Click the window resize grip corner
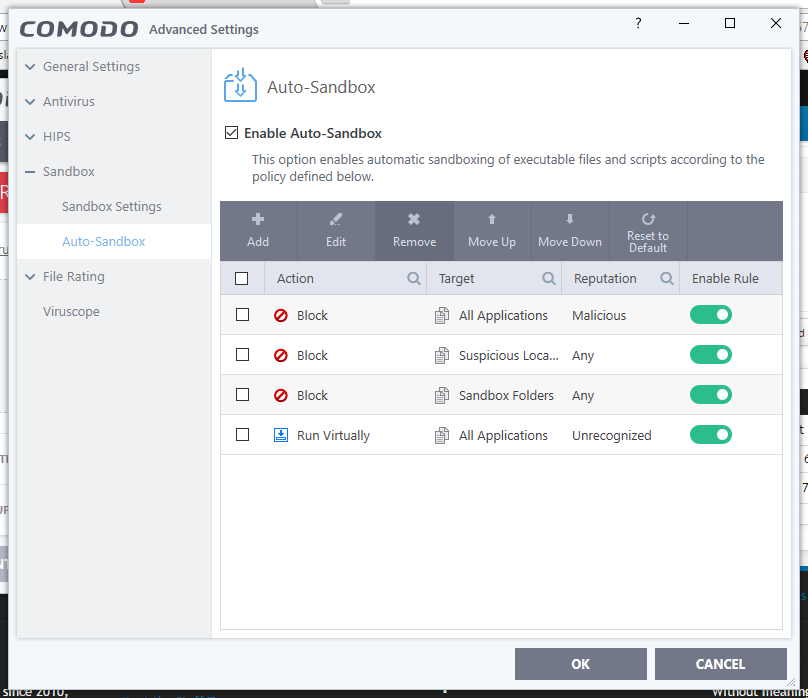 pyautogui.click(x=790, y=682)
